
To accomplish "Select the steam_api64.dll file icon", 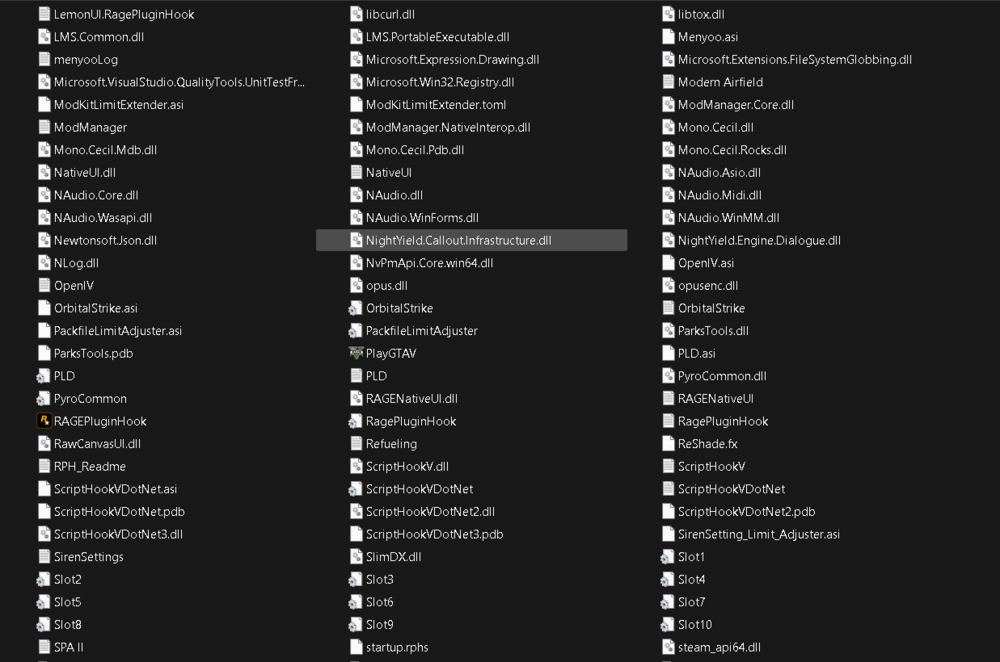I will pos(668,647).
